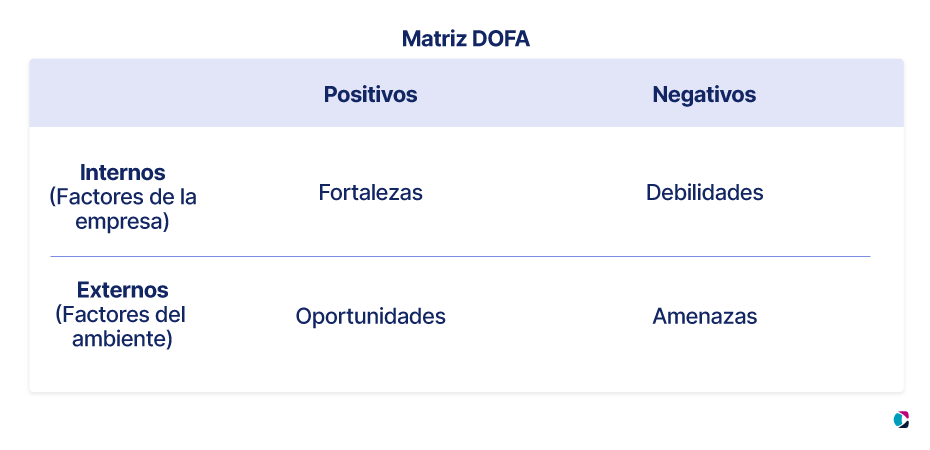This screenshot has height=450, width=930.
Task: Select the bold Internos row label
Action: point(123,173)
